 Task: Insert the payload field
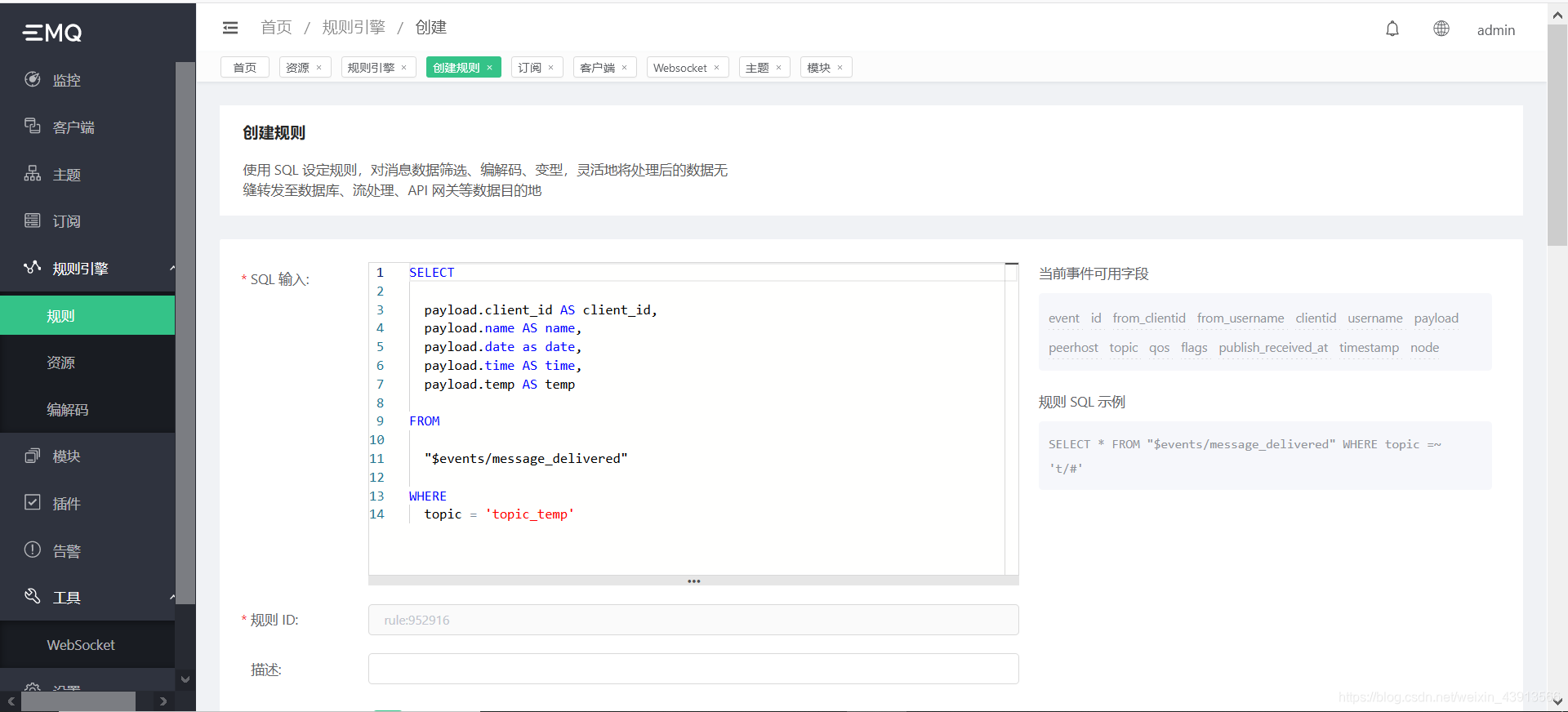click(1437, 318)
